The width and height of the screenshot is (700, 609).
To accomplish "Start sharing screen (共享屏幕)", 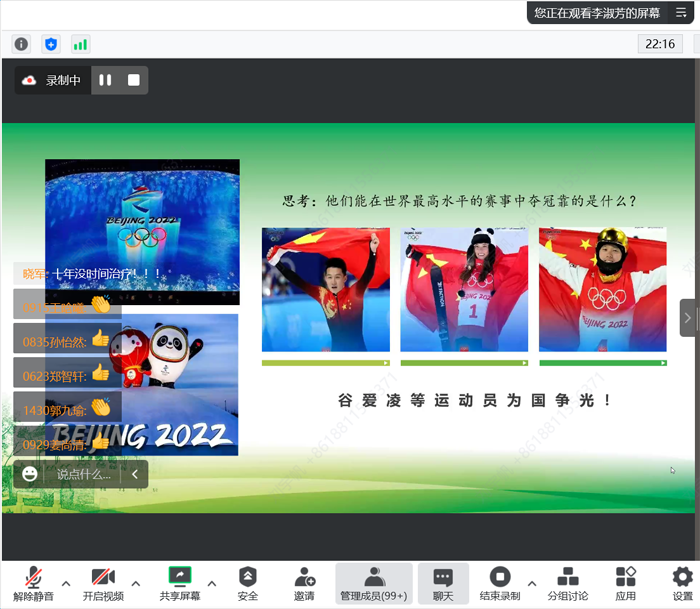I will (180, 584).
